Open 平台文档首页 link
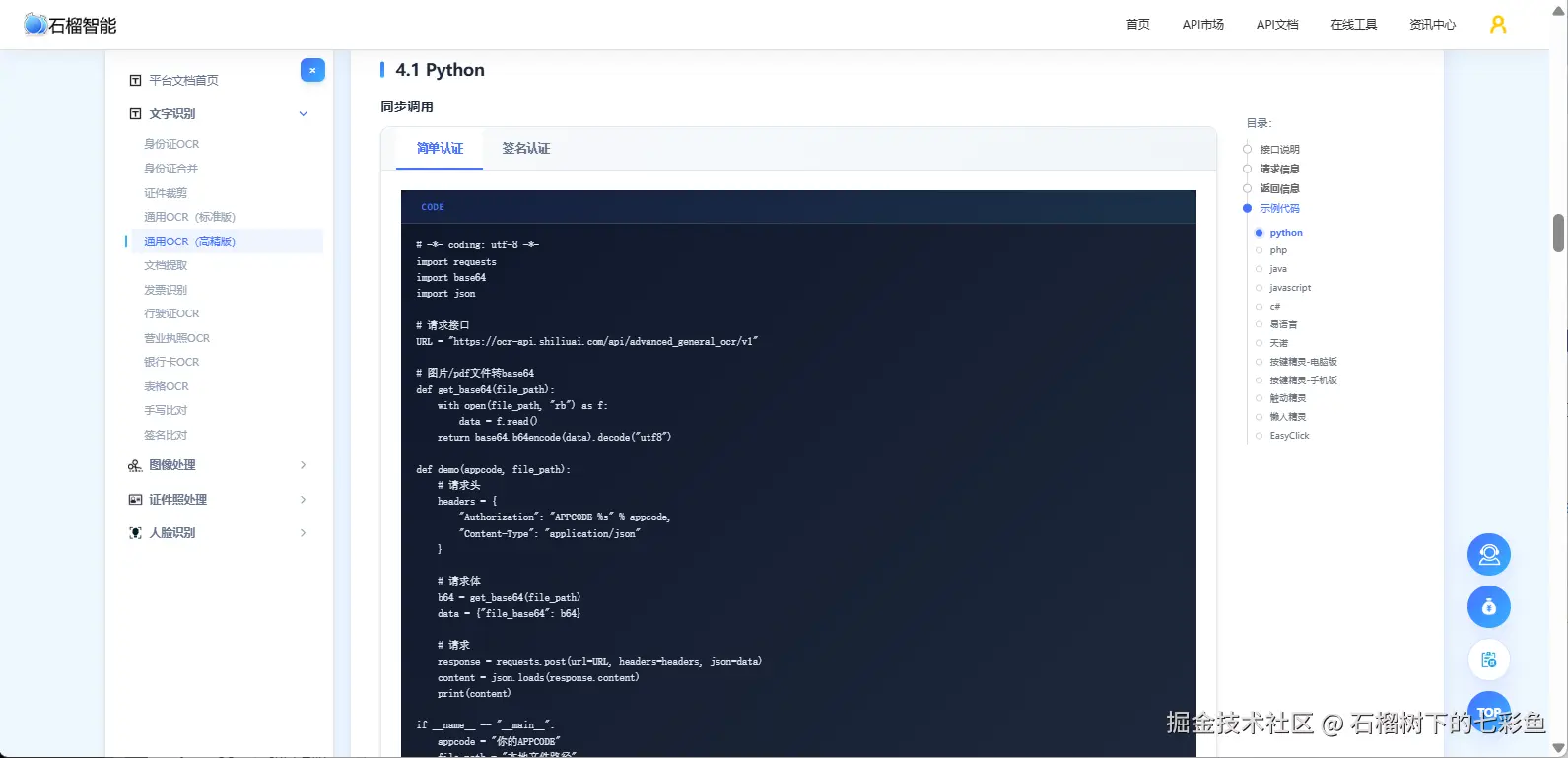This screenshot has height=758, width=1568. pos(184,81)
